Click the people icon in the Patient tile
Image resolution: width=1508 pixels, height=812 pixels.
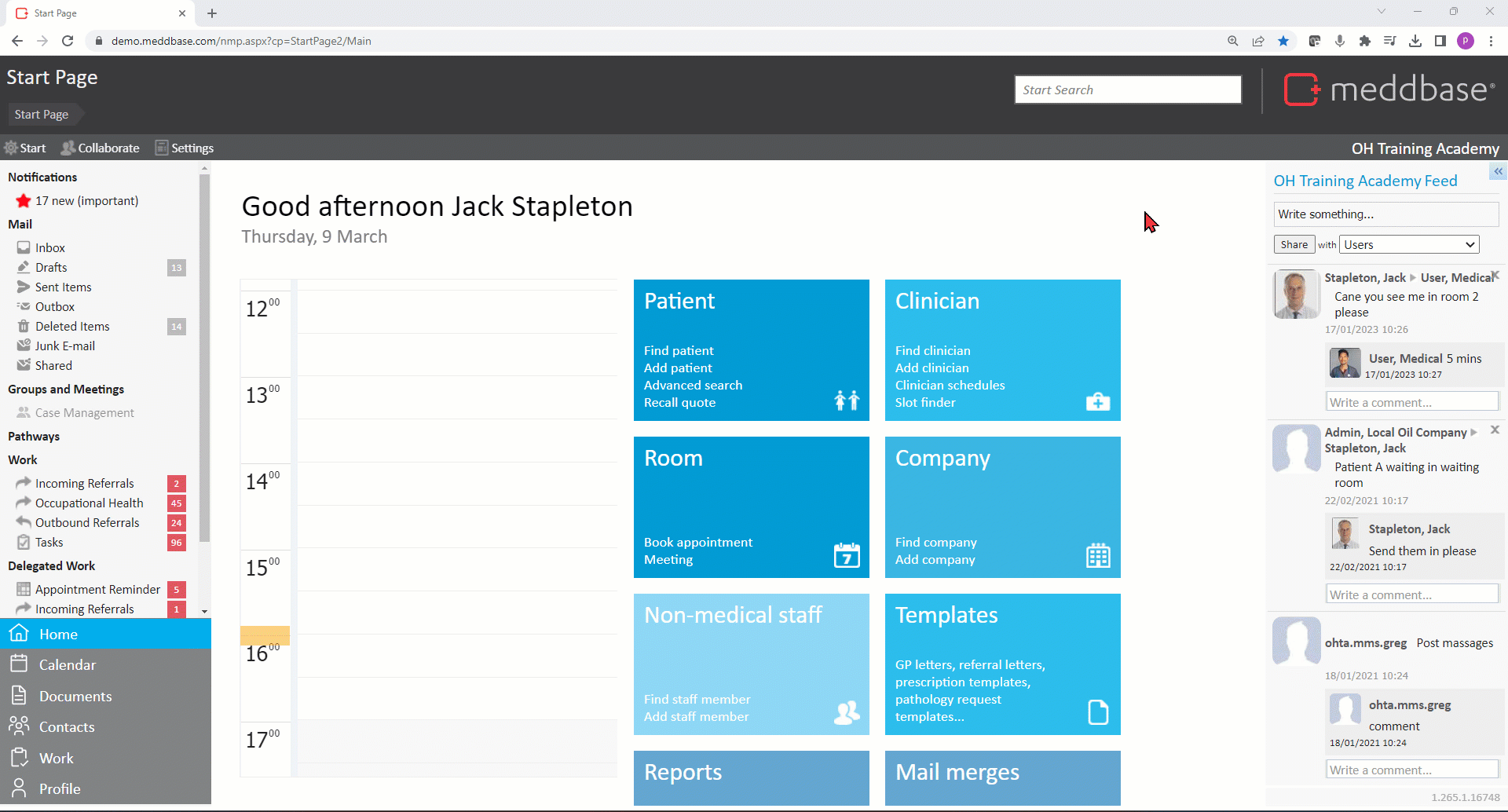[x=846, y=401]
